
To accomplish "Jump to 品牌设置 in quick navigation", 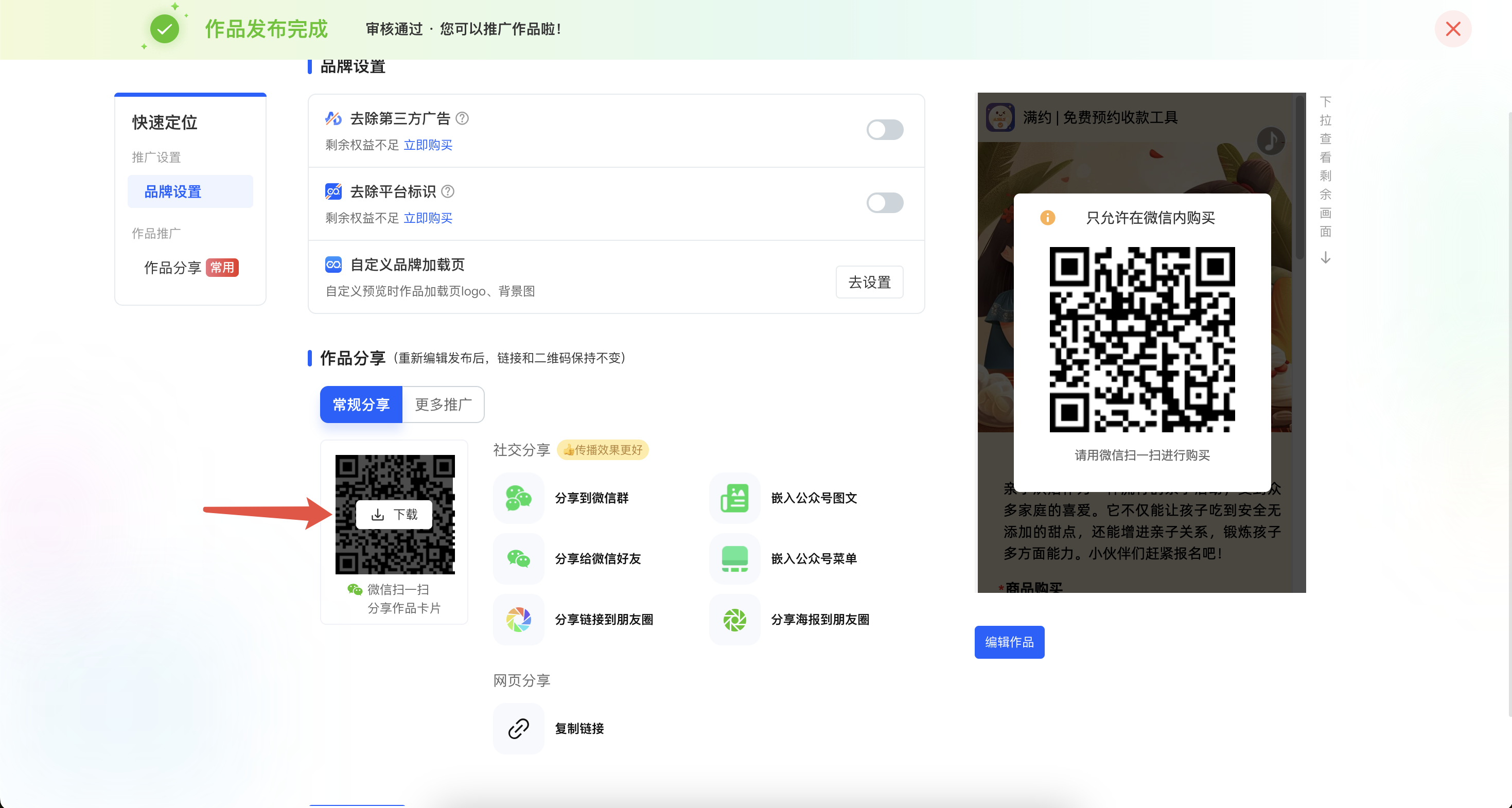I will point(172,192).
